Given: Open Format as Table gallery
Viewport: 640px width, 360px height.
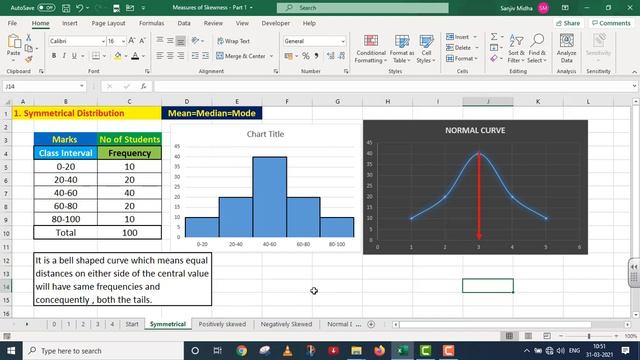Looking at the screenshot, I should [402, 49].
